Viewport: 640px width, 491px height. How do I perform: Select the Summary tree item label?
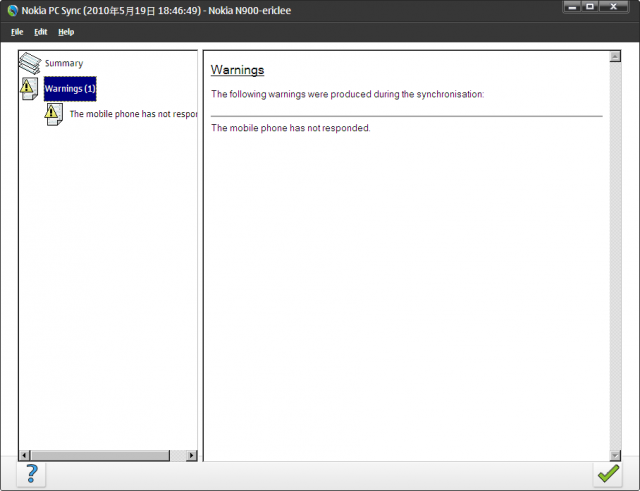pos(64,63)
